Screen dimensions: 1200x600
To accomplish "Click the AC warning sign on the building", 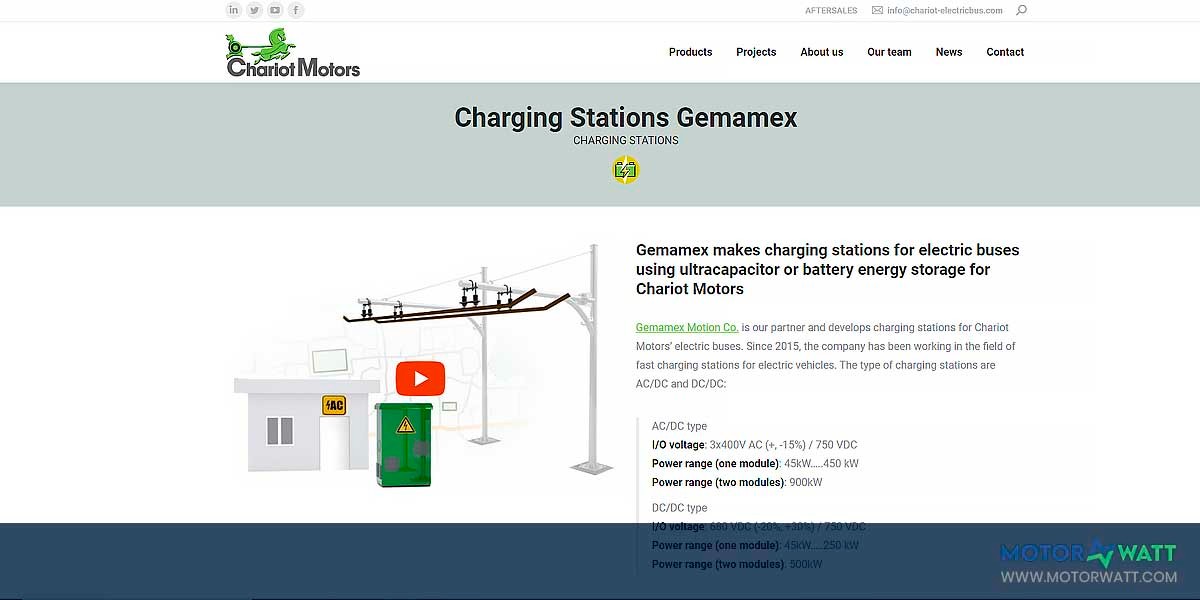I will click(x=333, y=404).
